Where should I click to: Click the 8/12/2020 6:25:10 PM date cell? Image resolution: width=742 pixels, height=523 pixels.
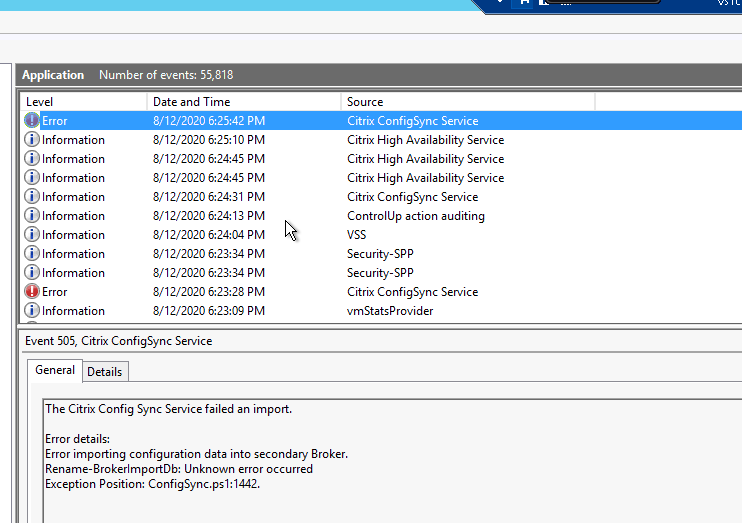click(x=209, y=140)
